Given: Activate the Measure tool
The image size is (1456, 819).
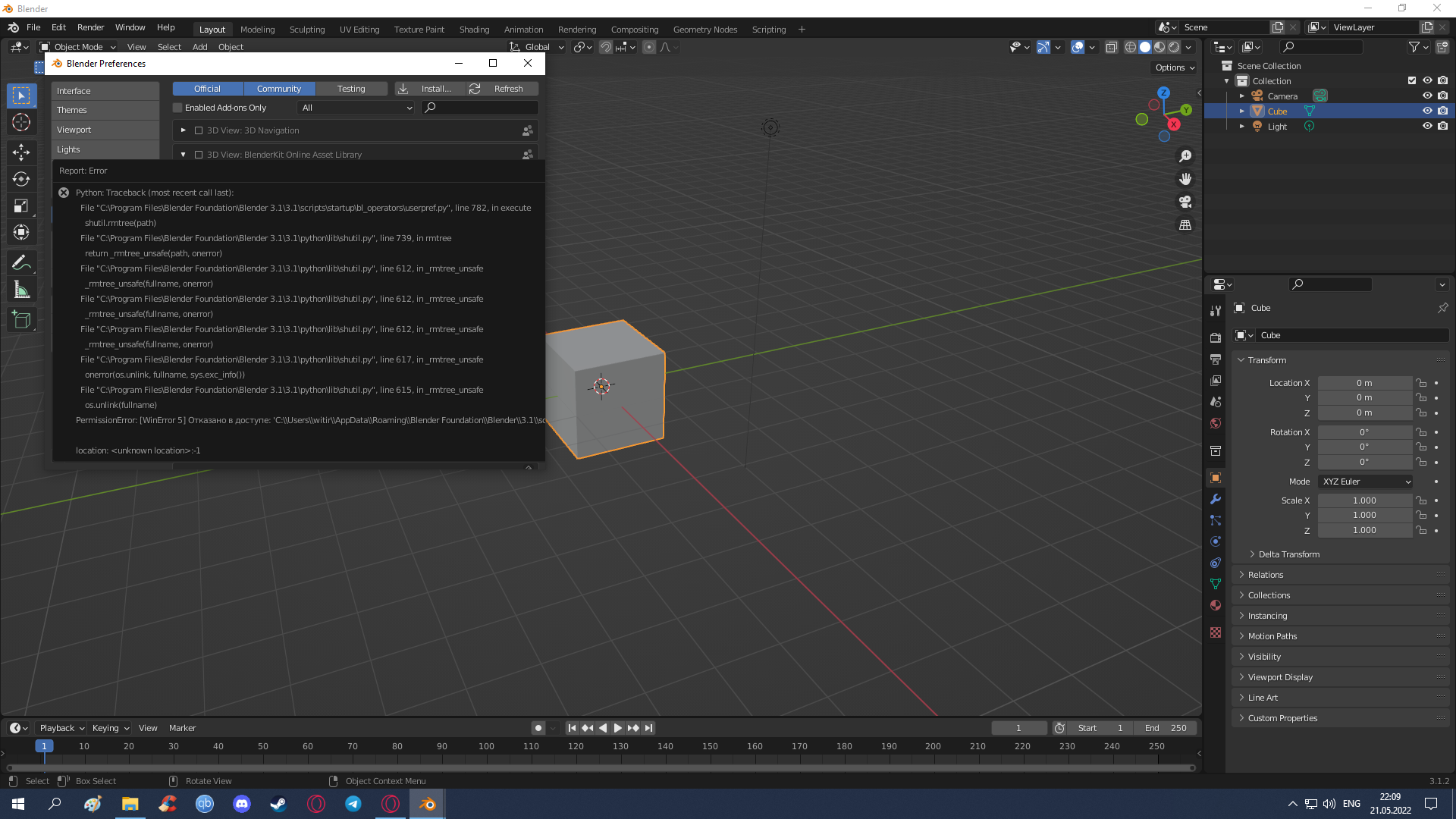Looking at the screenshot, I should pyautogui.click(x=20, y=289).
